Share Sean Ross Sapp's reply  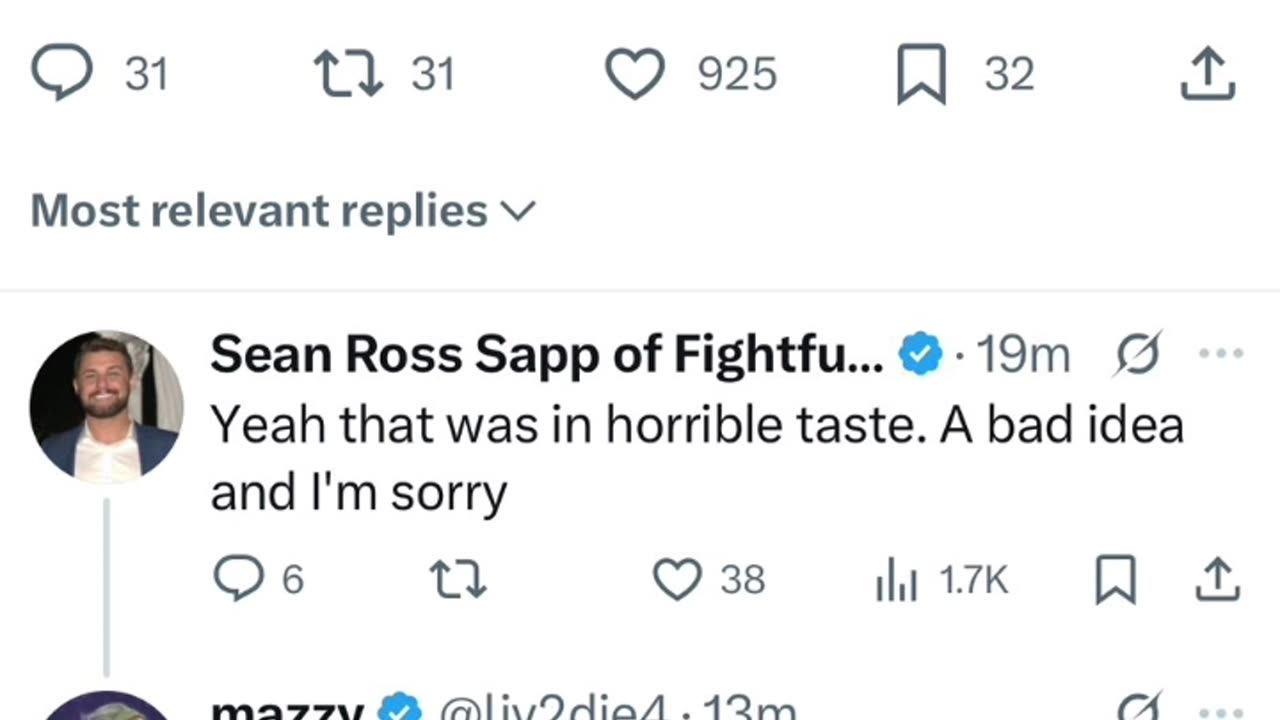click(1218, 579)
